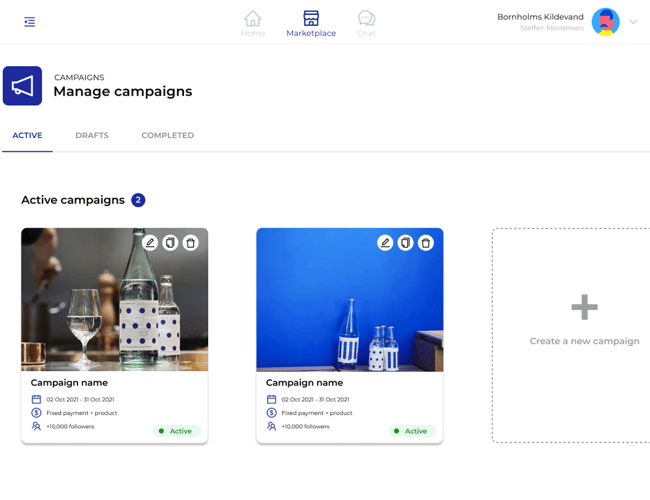This screenshot has width=650, height=500.
Task: Open the Marketplace section
Action: pyautogui.click(x=311, y=24)
